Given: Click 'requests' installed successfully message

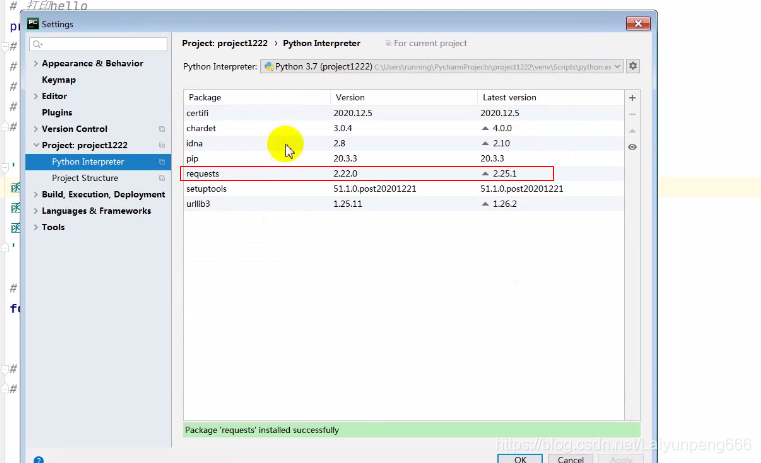Looking at the screenshot, I should (262, 430).
